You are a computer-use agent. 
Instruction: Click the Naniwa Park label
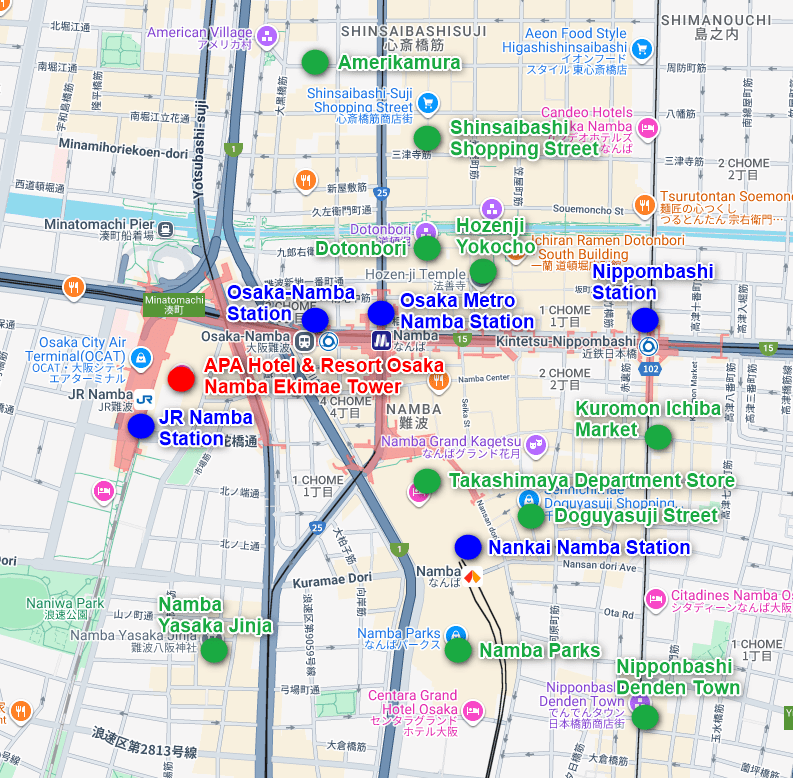65,609
